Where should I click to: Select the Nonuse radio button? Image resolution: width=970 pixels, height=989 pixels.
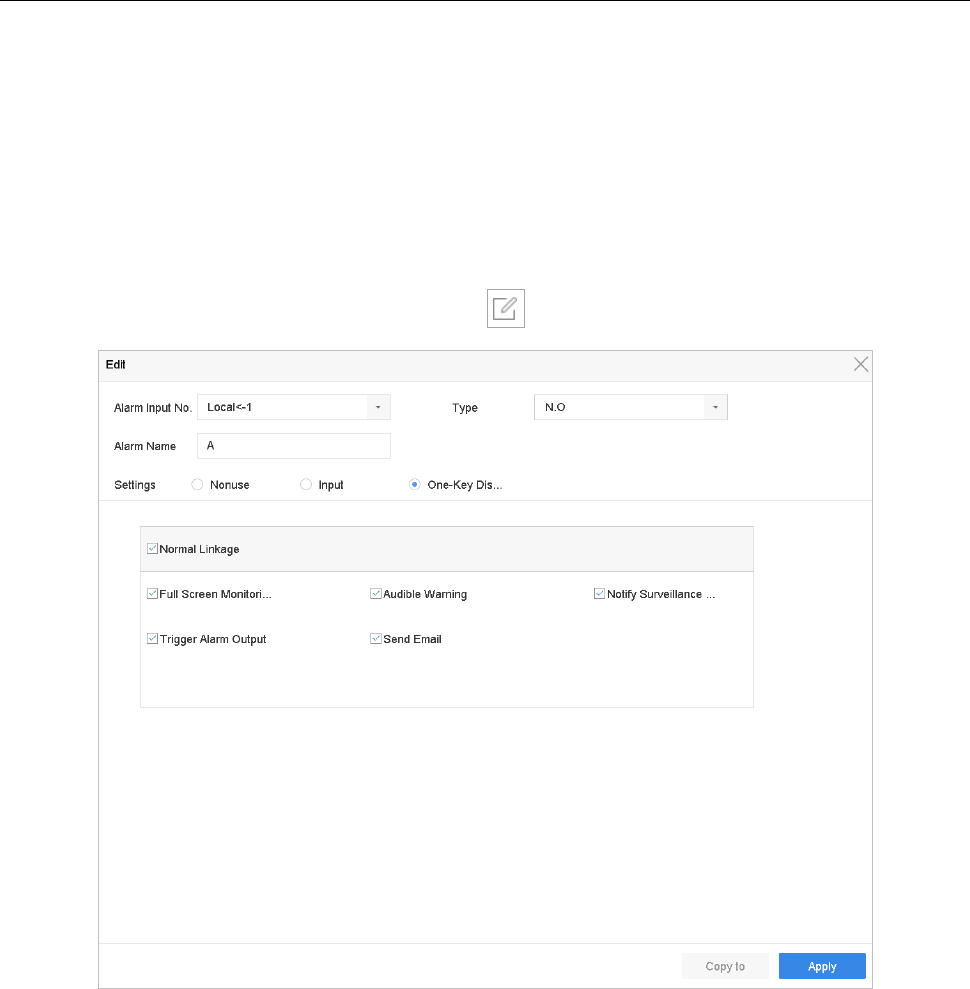pyautogui.click(x=197, y=484)
